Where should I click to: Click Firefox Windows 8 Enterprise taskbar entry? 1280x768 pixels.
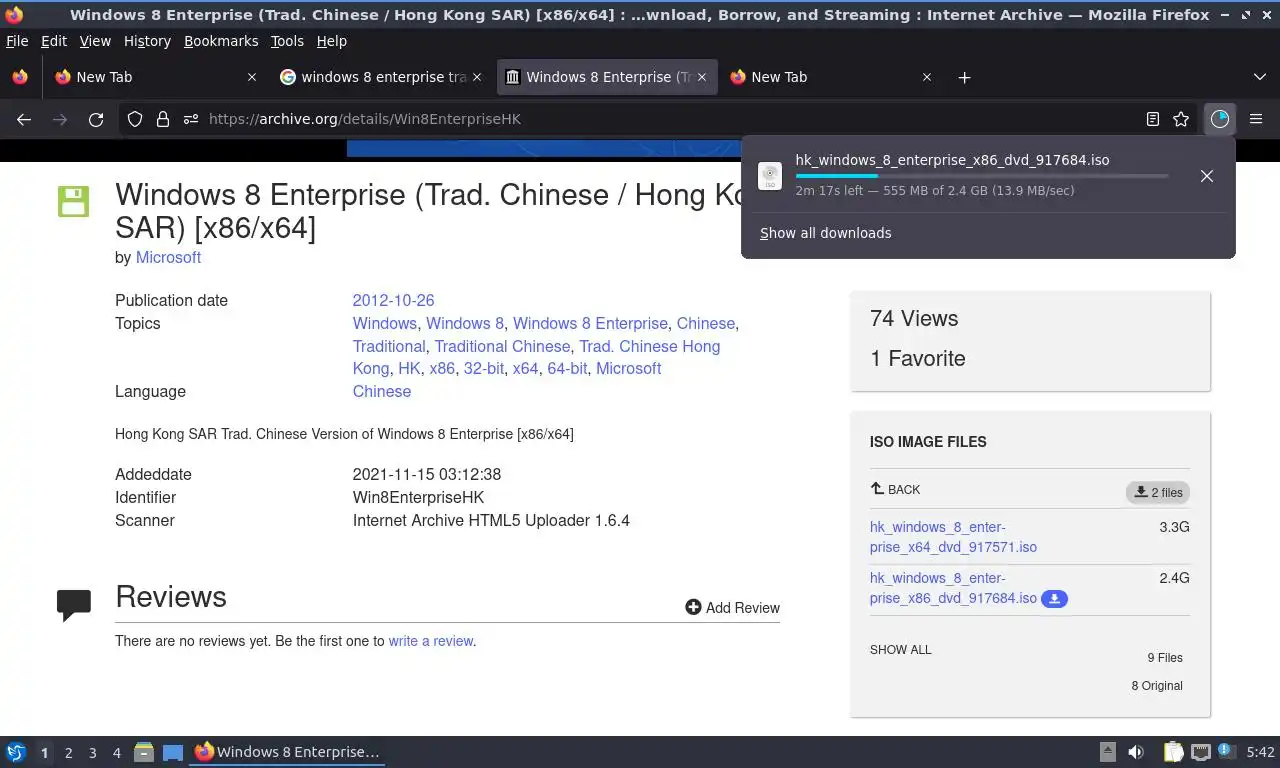[287, 752]
